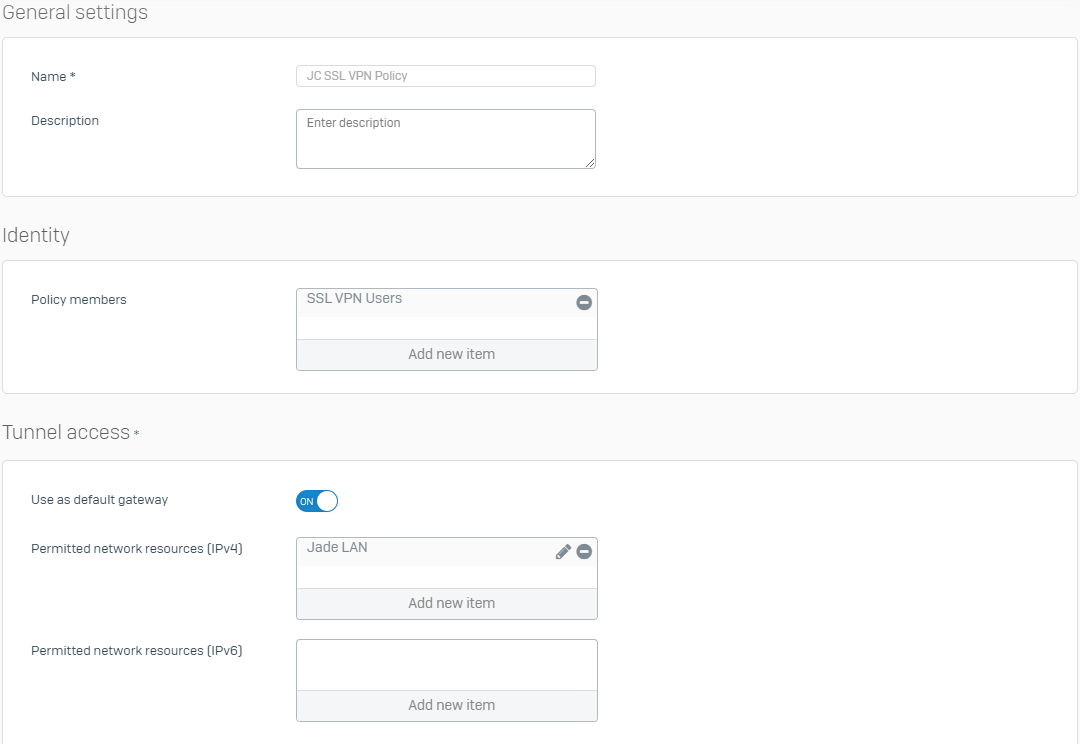This screenshot has width=1080, height=744.
Task: Select the Jade LAN entry
Action: click(x=338, y=548)
